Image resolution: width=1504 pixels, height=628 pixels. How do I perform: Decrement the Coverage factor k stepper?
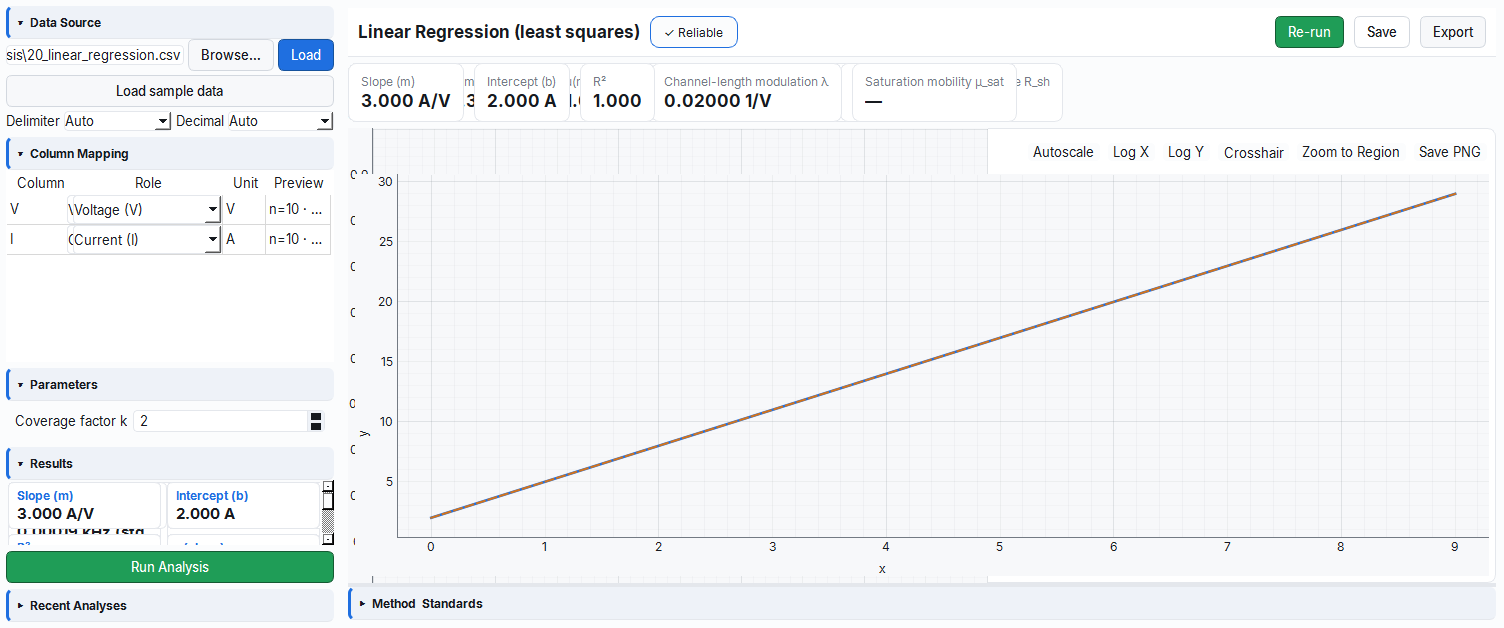point(317,426)
